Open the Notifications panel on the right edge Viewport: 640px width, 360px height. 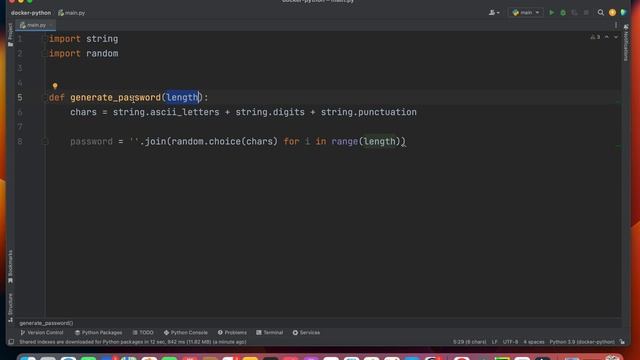click(626, 42)
